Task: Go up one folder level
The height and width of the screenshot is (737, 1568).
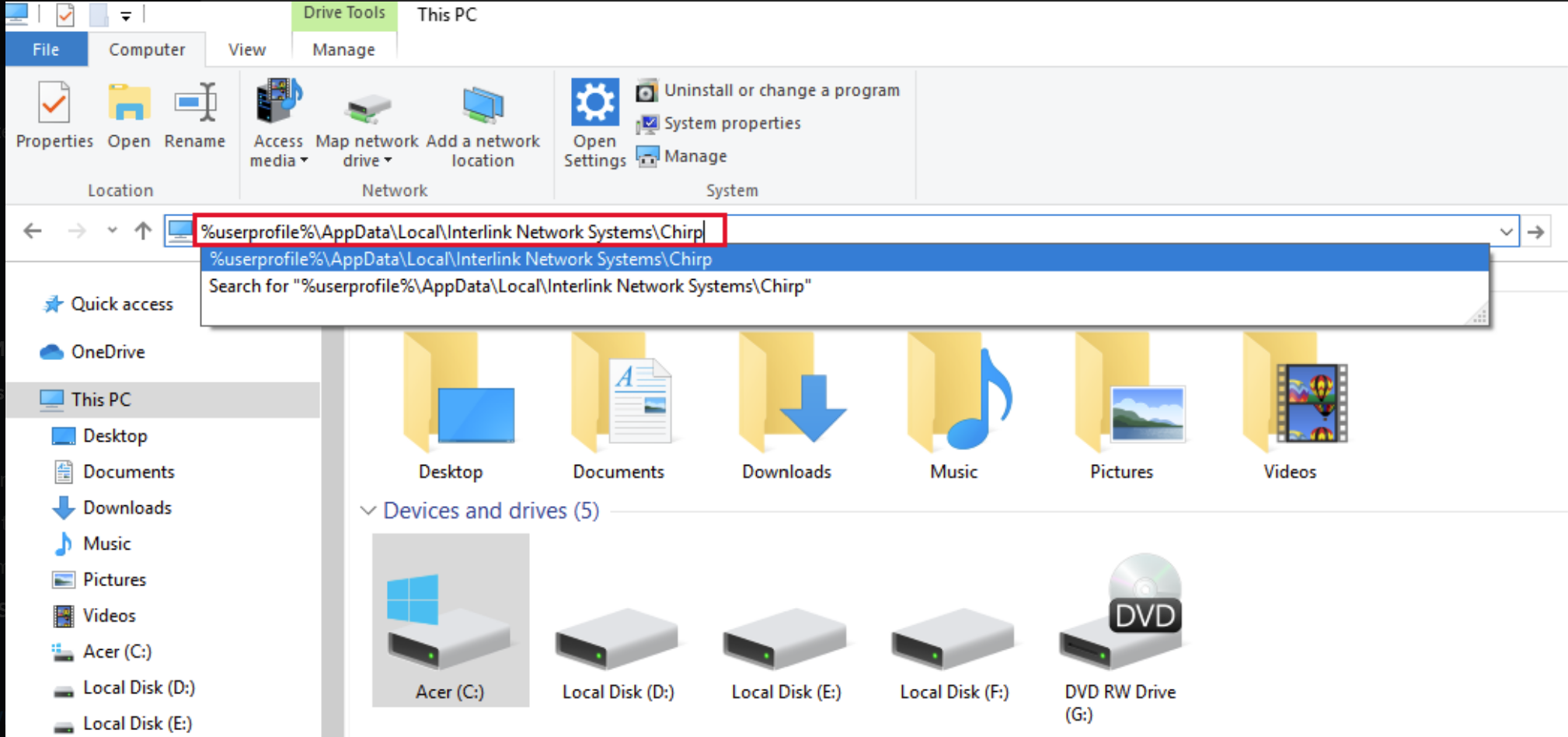Action: [x=143, y=231]
